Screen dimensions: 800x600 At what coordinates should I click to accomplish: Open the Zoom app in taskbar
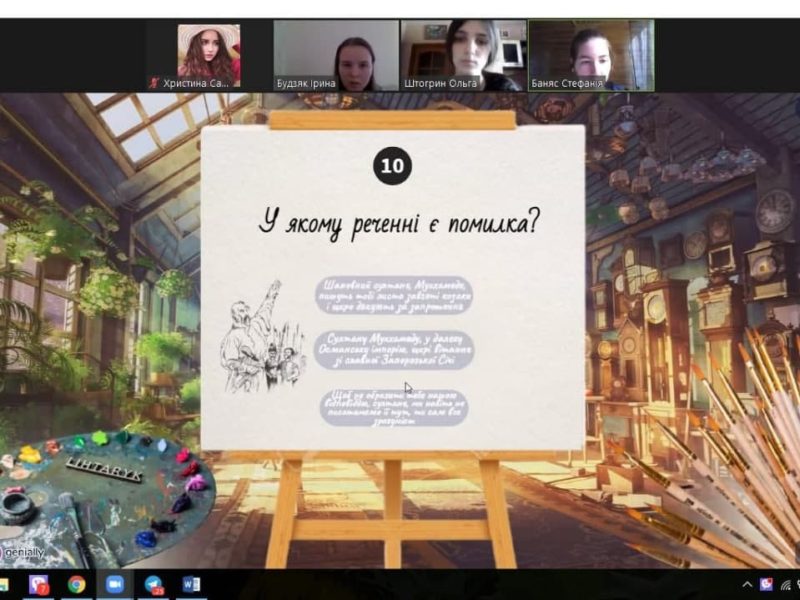[115, 584]
